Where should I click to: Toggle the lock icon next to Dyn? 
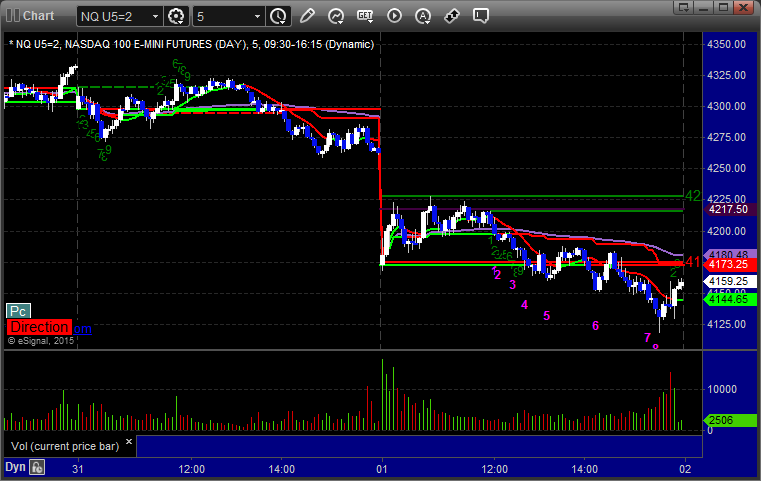tap(37, 467)
